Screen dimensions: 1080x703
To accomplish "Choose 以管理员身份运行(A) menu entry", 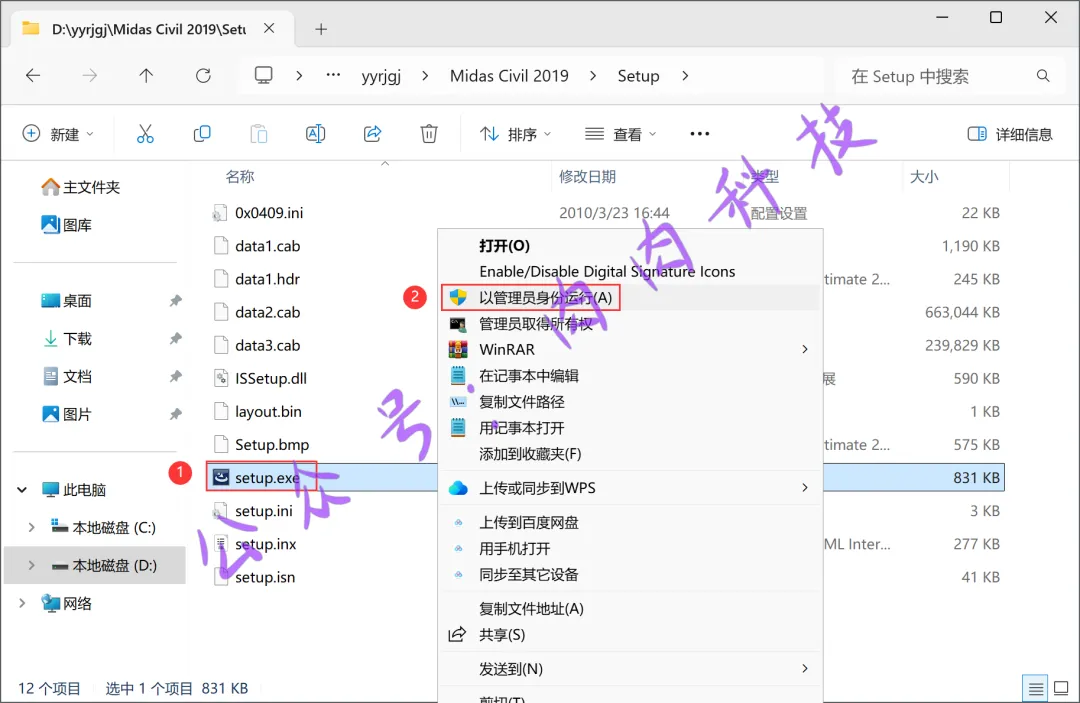I will [x=630, y=297].
